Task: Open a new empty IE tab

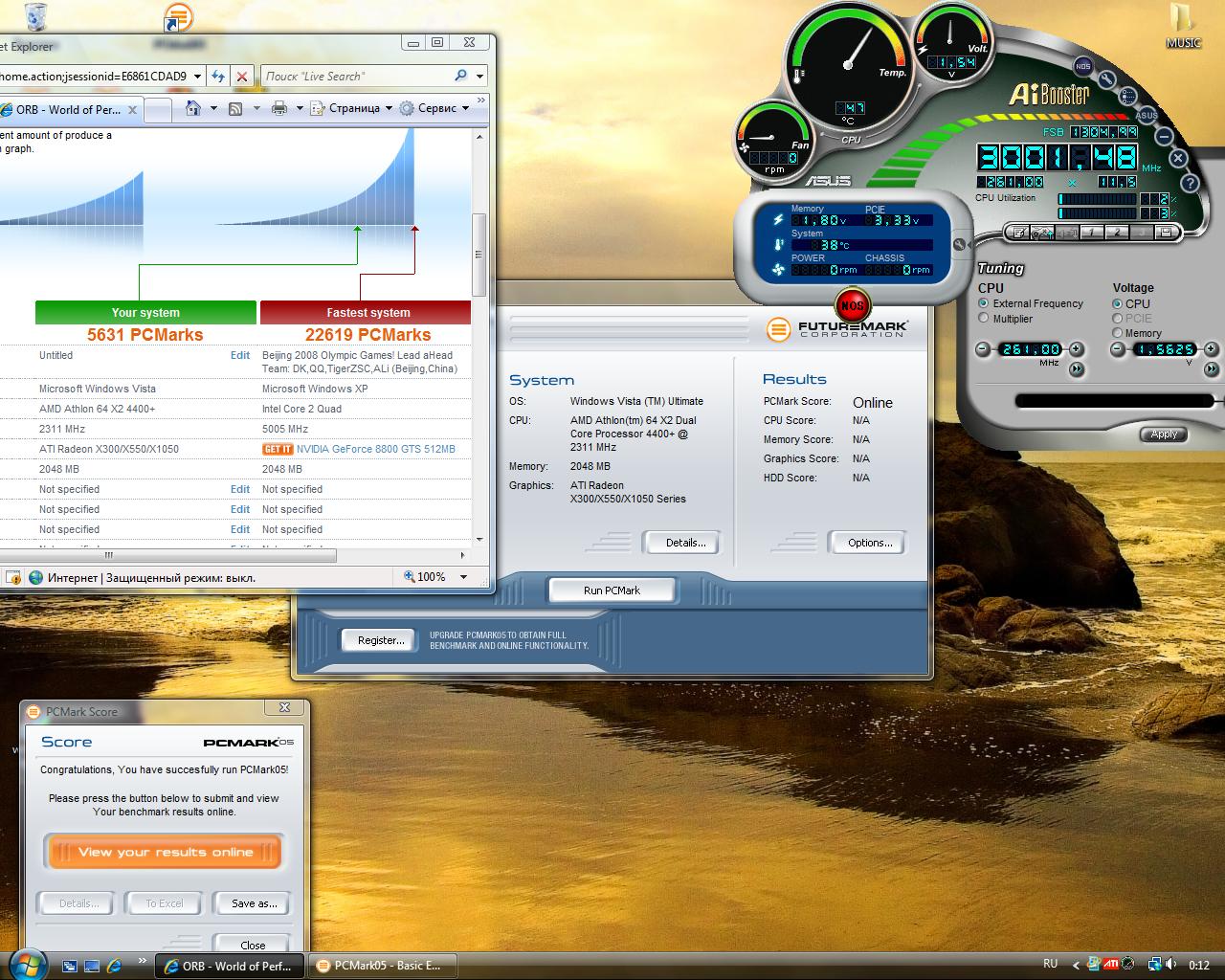Action: tap(158, 110)
